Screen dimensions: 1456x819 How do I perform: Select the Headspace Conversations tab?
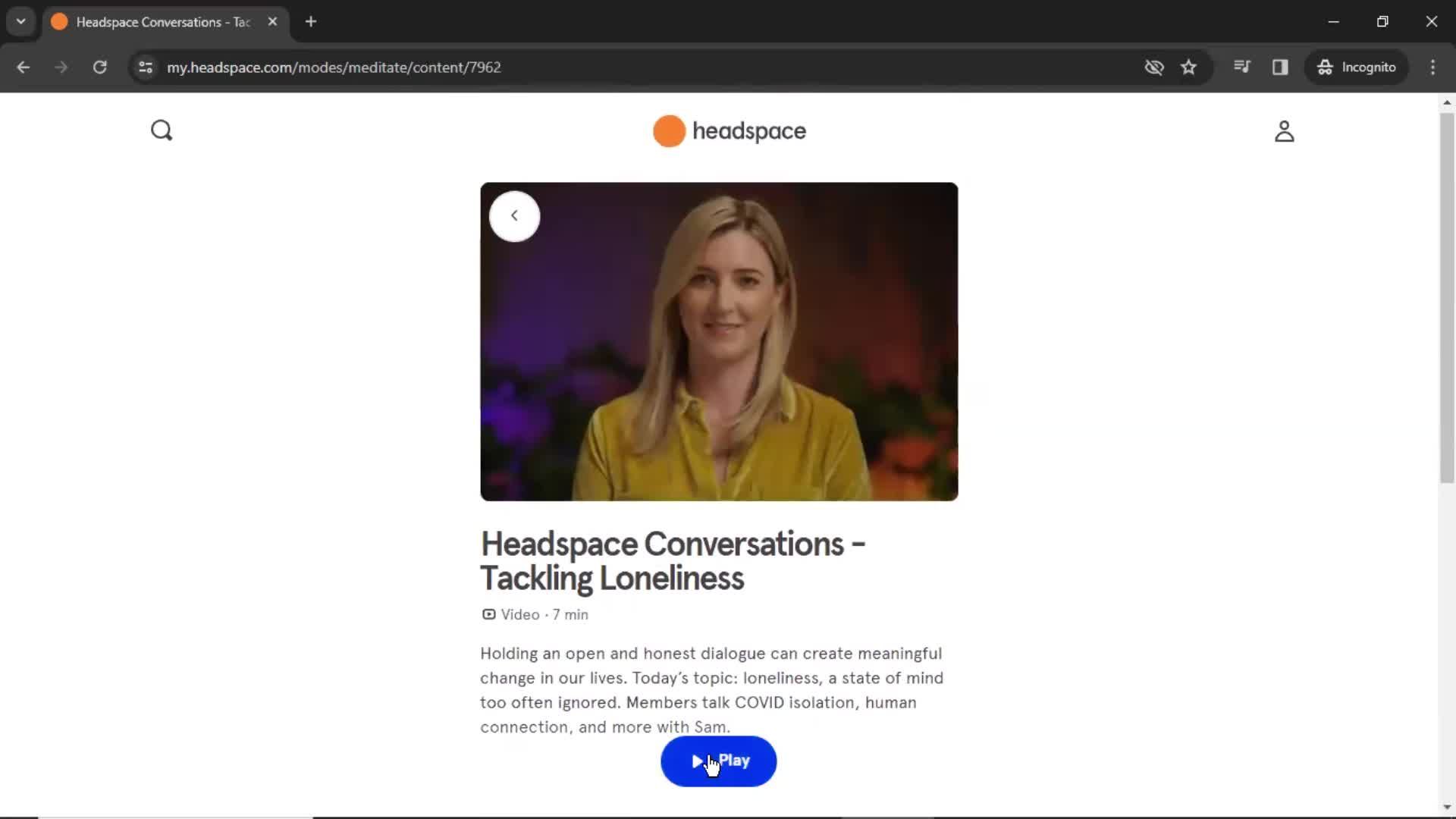(163, 22)
